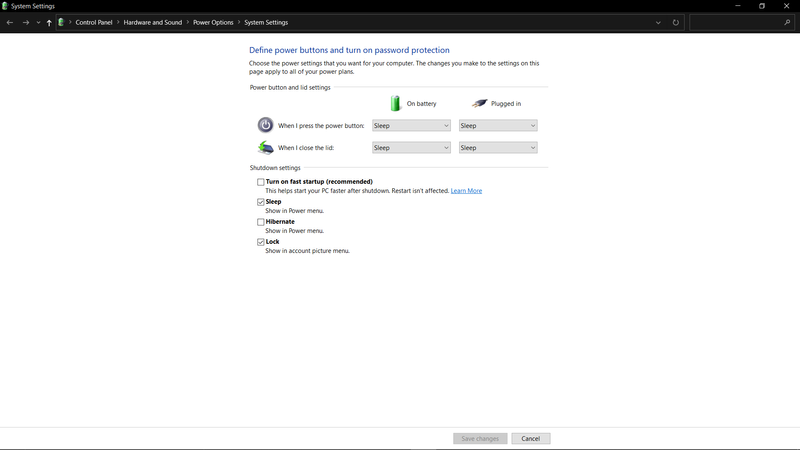Click the power button icon
The height and width of the screenshot is (450, 800).
(265, 125)
